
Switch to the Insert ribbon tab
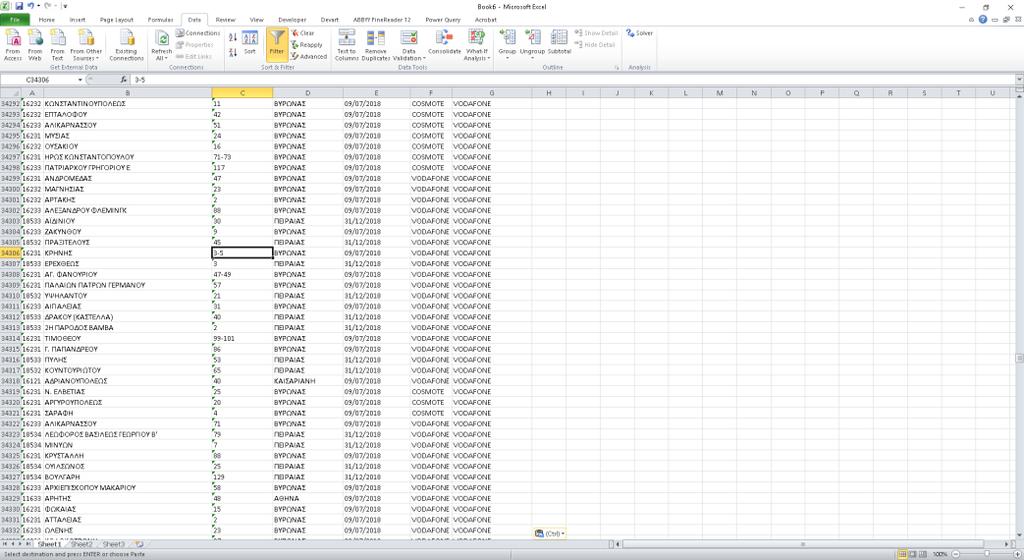(x=77, y=20)
